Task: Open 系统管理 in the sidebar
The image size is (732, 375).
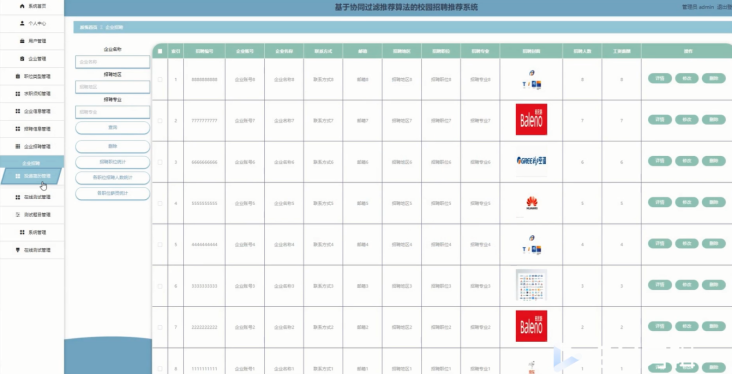Action: coord(32,232)
